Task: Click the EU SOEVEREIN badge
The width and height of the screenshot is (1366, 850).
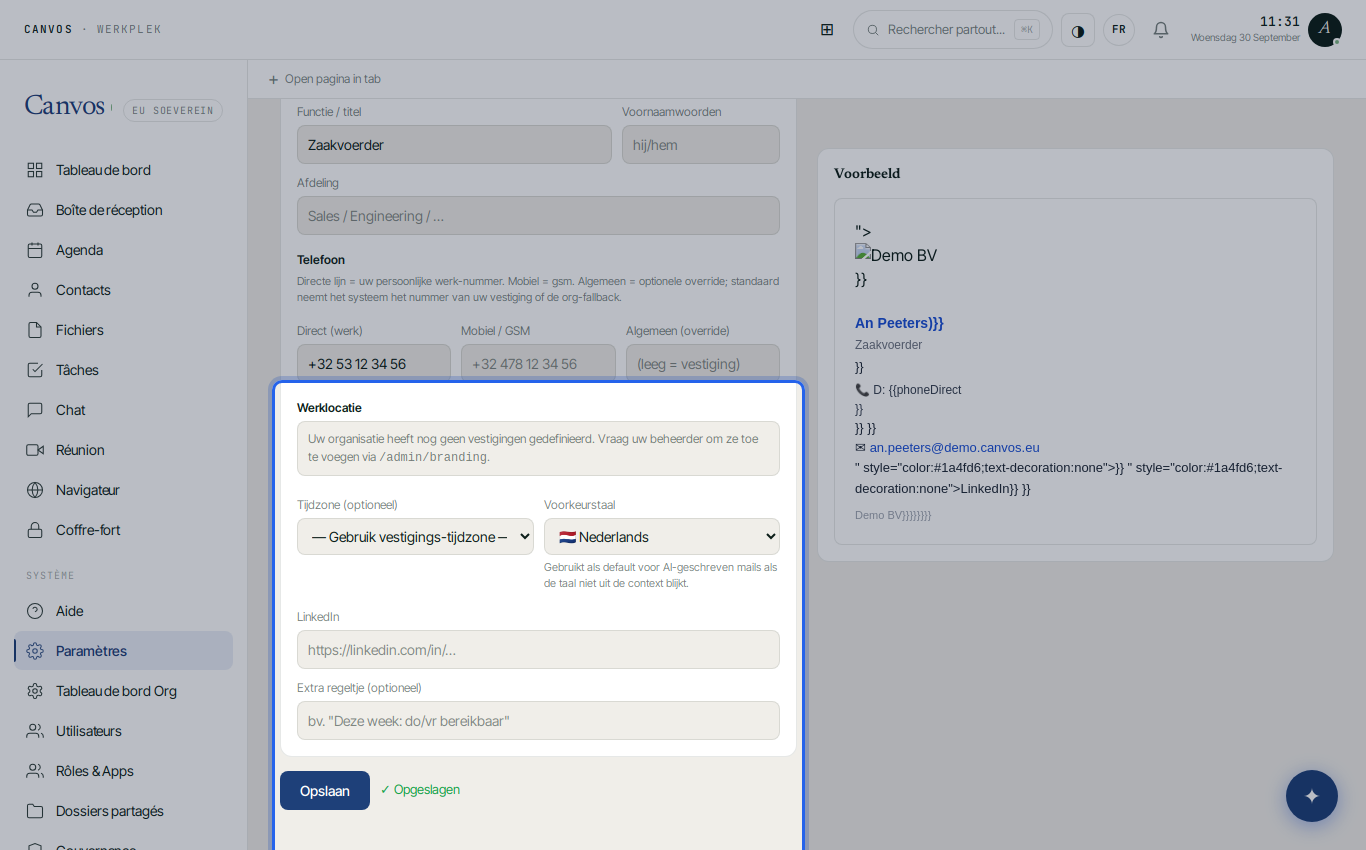Action: tap(173, 110)
